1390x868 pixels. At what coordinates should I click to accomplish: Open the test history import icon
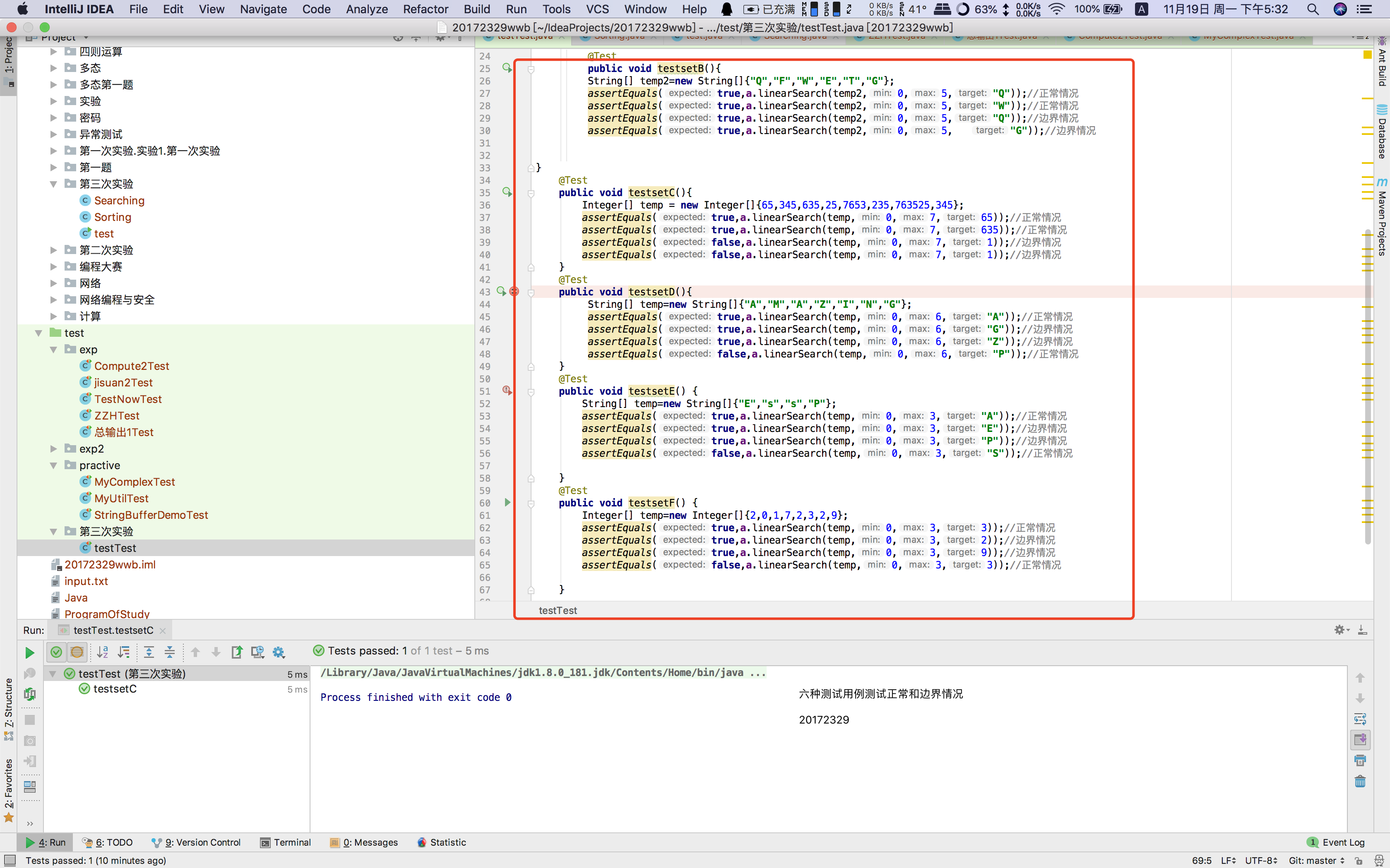257,652
